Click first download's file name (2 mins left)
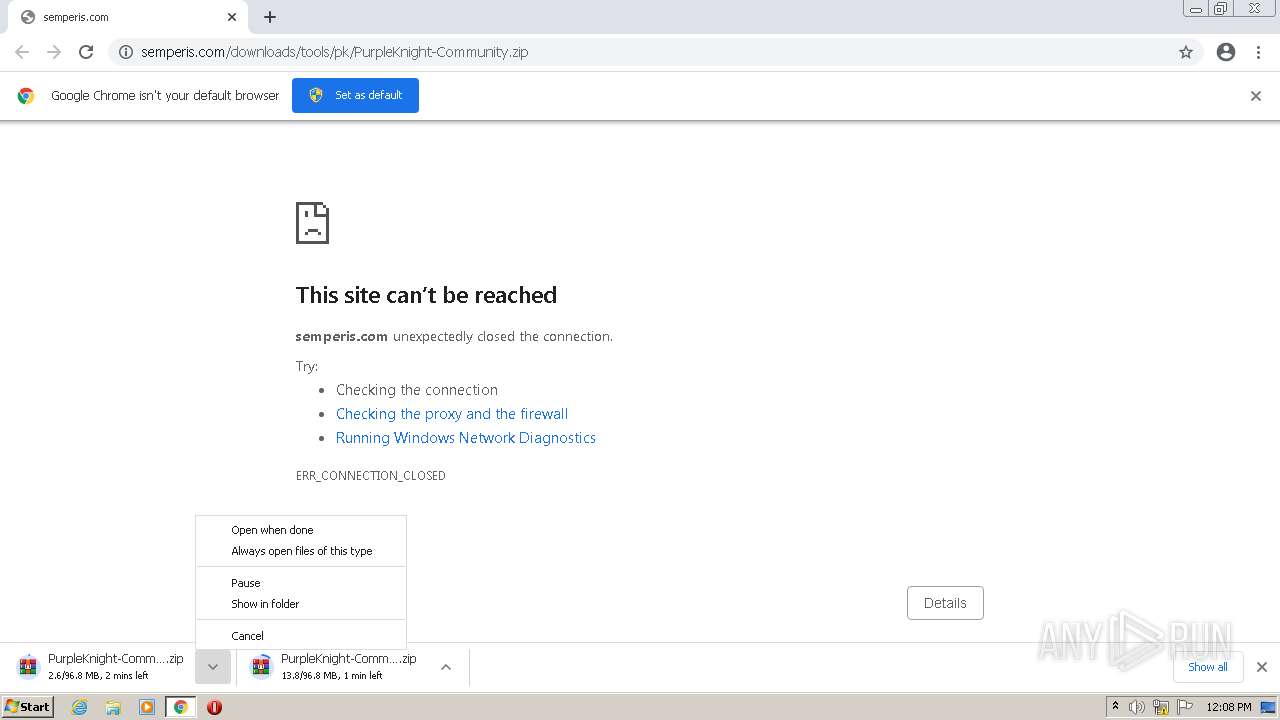Image resolution: width=1280 pixels, height=720 pixels. [x=116, y=659]
